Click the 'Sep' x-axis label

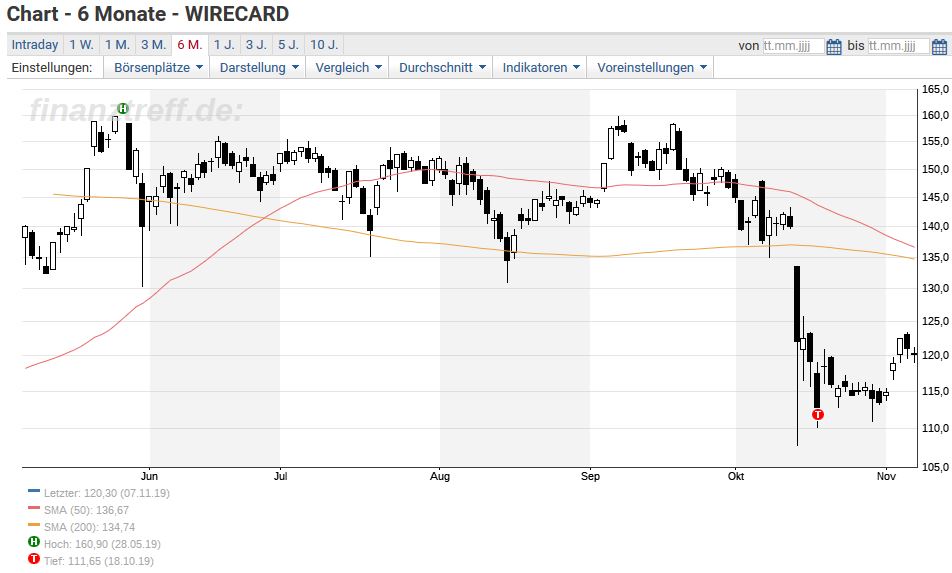(590, 476)
